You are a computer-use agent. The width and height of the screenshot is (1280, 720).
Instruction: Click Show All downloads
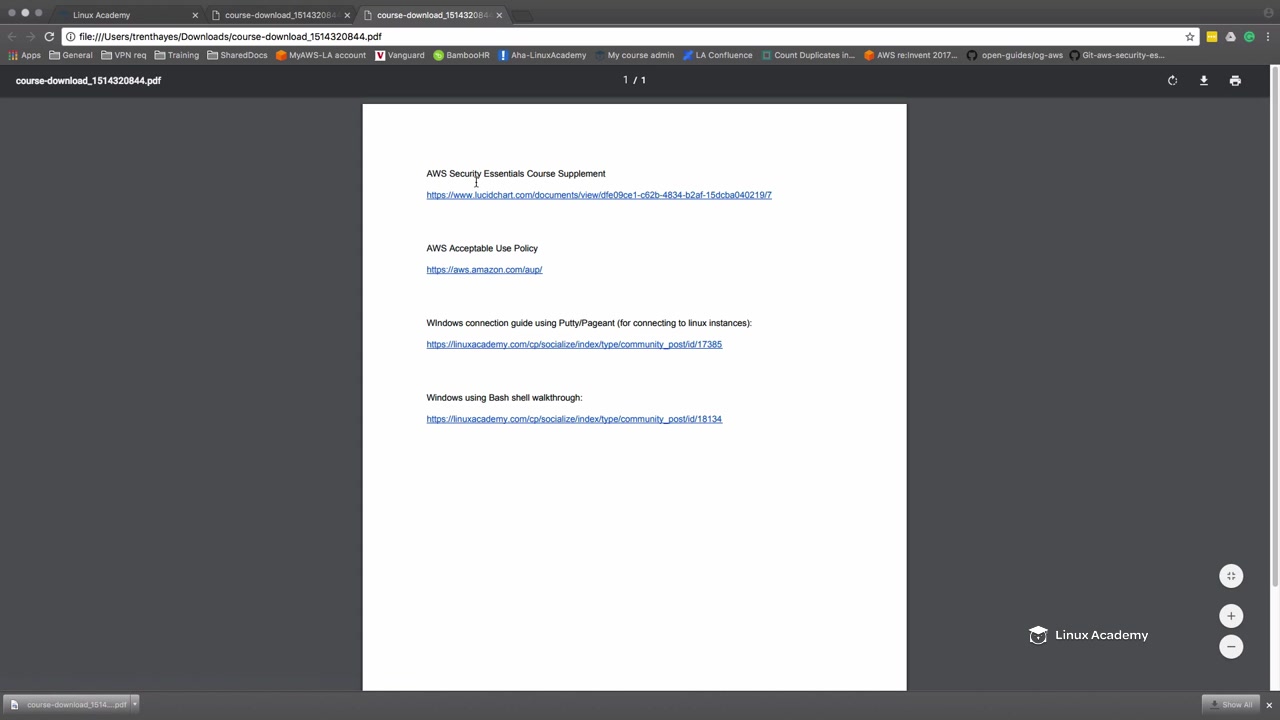click(1229, 705)
